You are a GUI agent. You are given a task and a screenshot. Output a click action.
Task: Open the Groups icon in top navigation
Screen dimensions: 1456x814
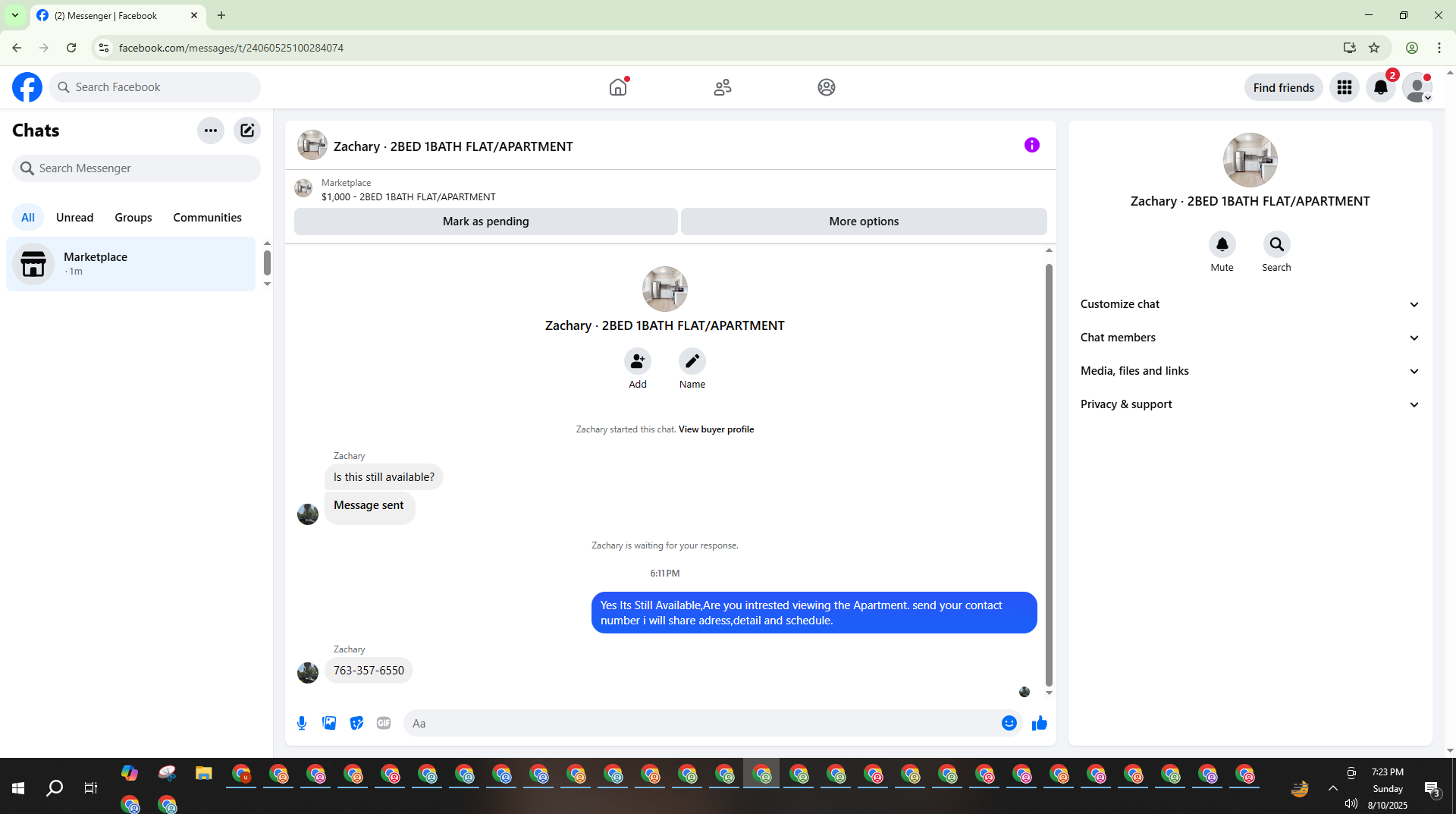[827, 87]
